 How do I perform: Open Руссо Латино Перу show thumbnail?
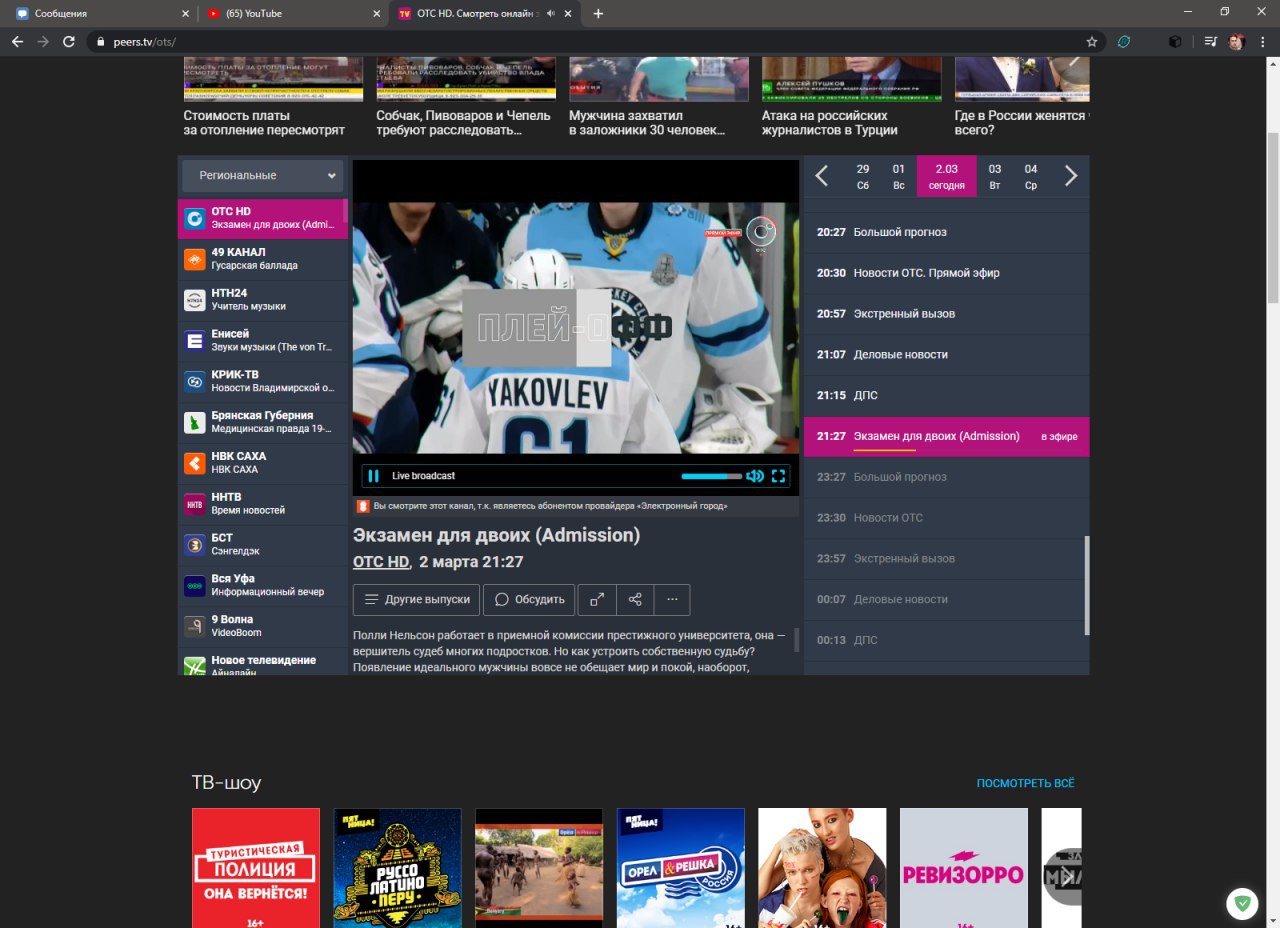398,868
